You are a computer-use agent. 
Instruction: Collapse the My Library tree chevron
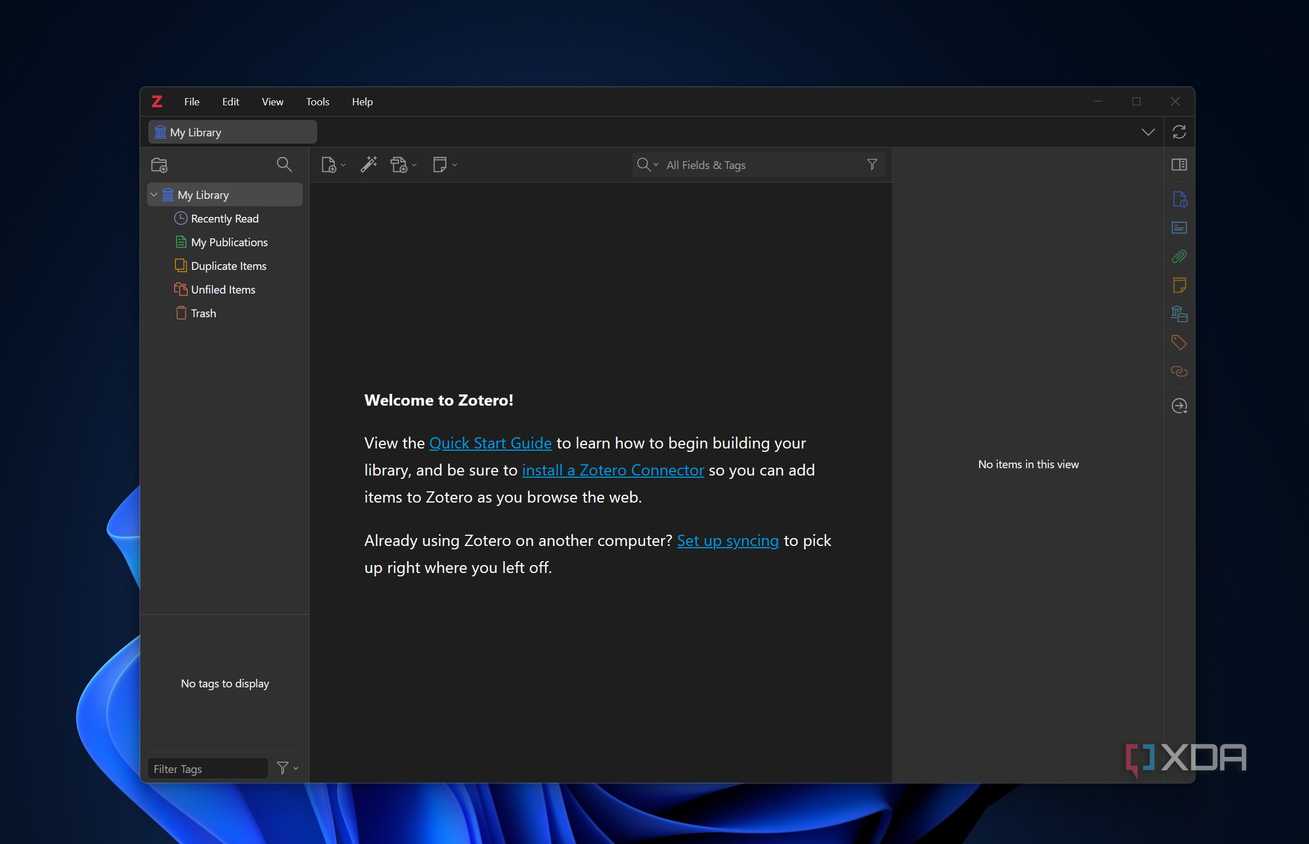tap(154, 195)
